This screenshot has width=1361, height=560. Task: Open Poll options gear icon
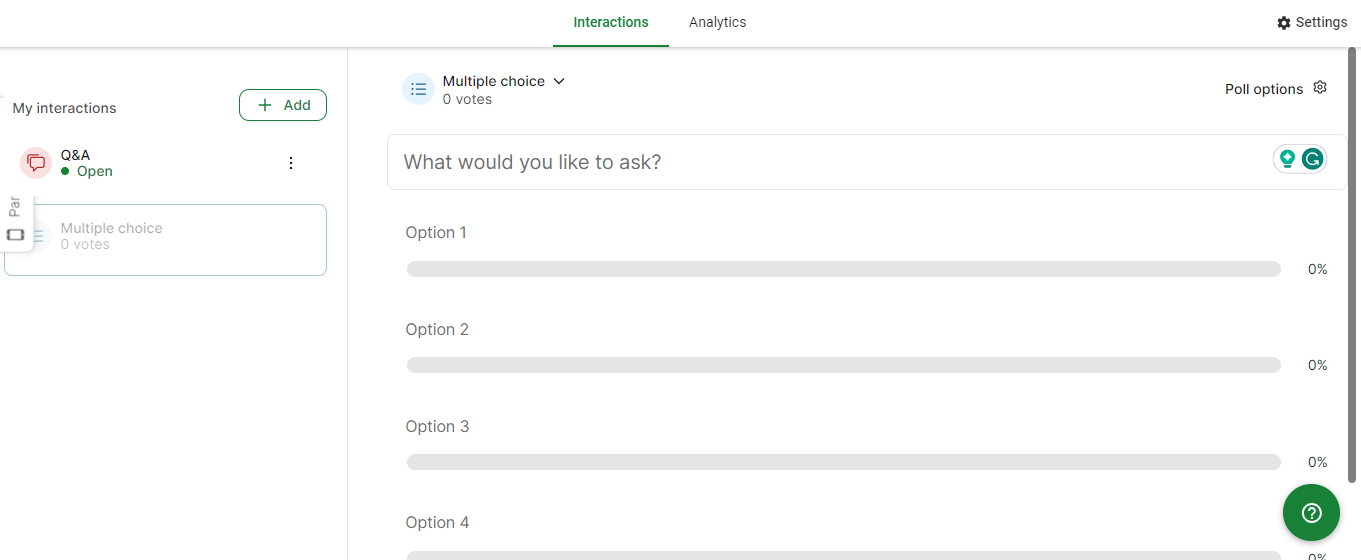pos(1320,88)
